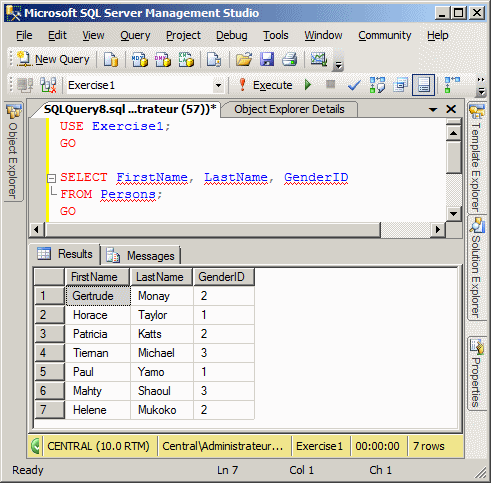This screenshot has width=491, height=483.
Task: Open the File menu
Action: click(24, 35)
